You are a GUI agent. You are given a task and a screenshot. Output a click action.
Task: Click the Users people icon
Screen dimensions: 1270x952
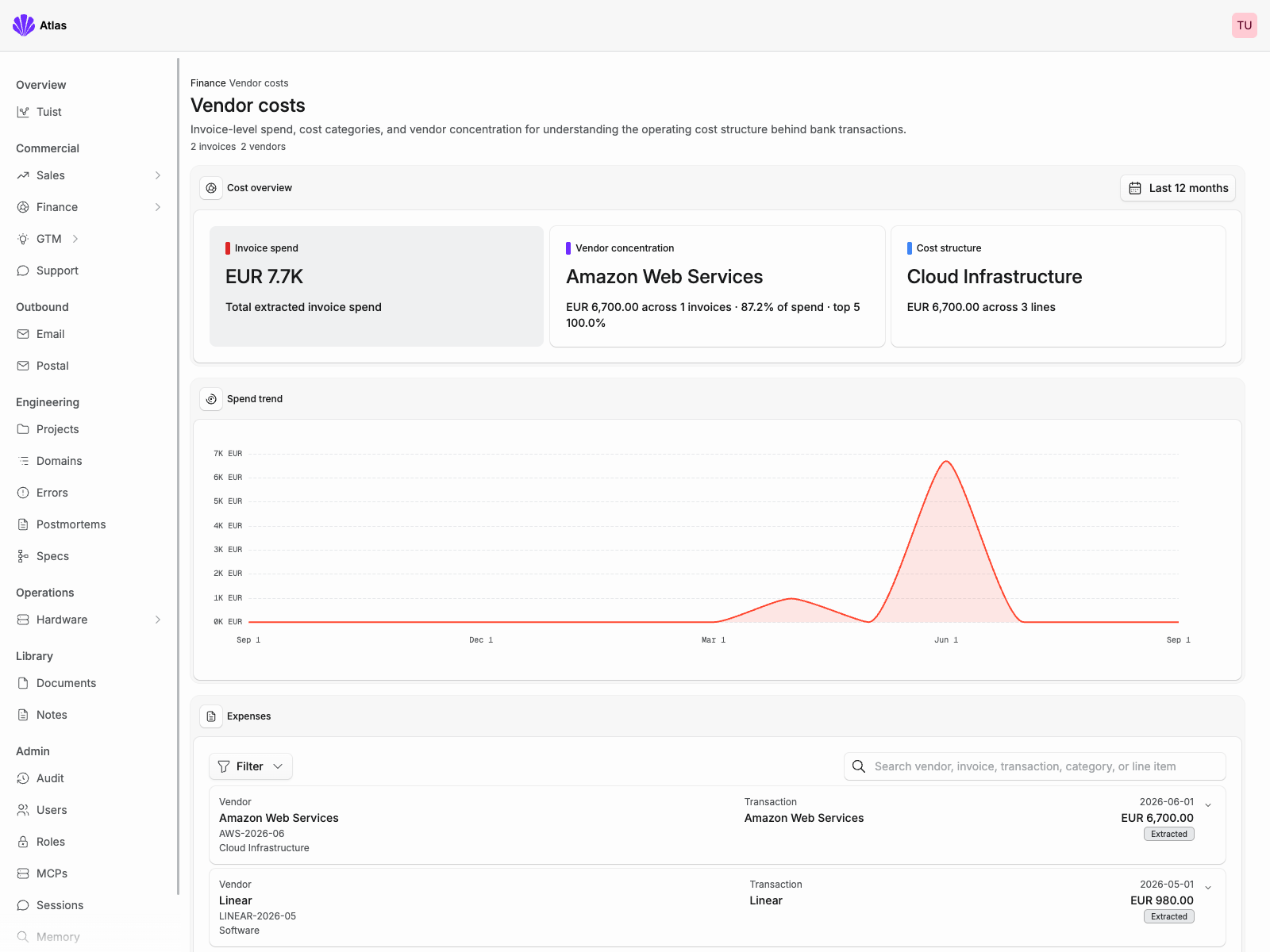pyautogui.click(x=23, y=810)
